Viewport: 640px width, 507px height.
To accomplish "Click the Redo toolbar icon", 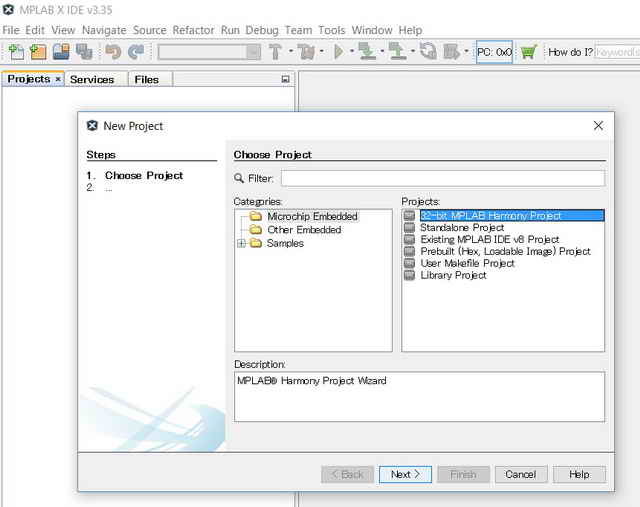I will click(x=136, y=52).
